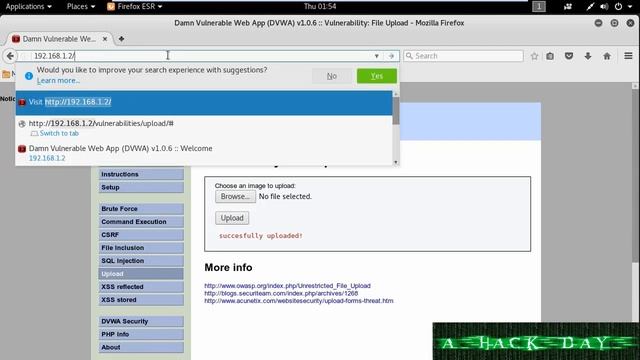Viewport: 640px width, 360px height.
Task: Open the power menu icon
Action: [x=619, y=7]
